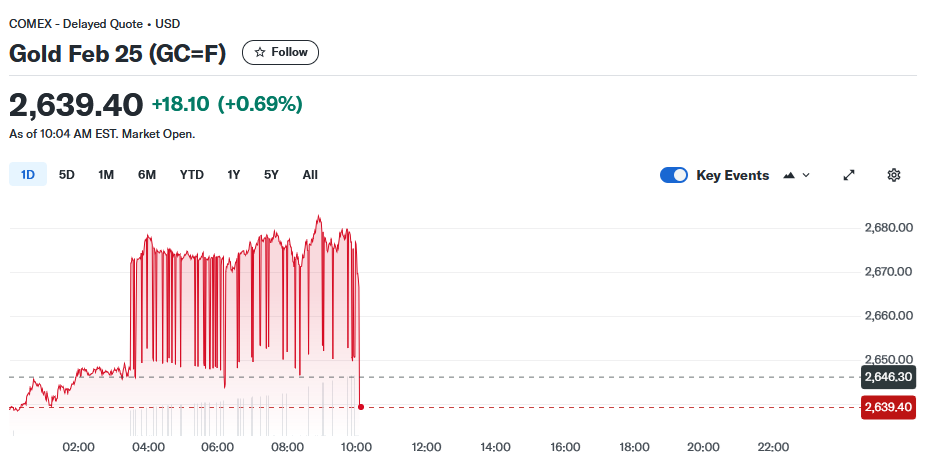932x466 pixels.
Task: Click the 2,660.00 axis label
Action: coord(889,316)
